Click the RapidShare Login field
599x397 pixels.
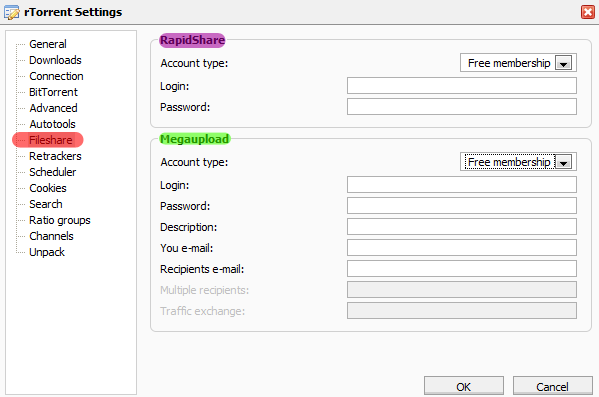(462, 86)
